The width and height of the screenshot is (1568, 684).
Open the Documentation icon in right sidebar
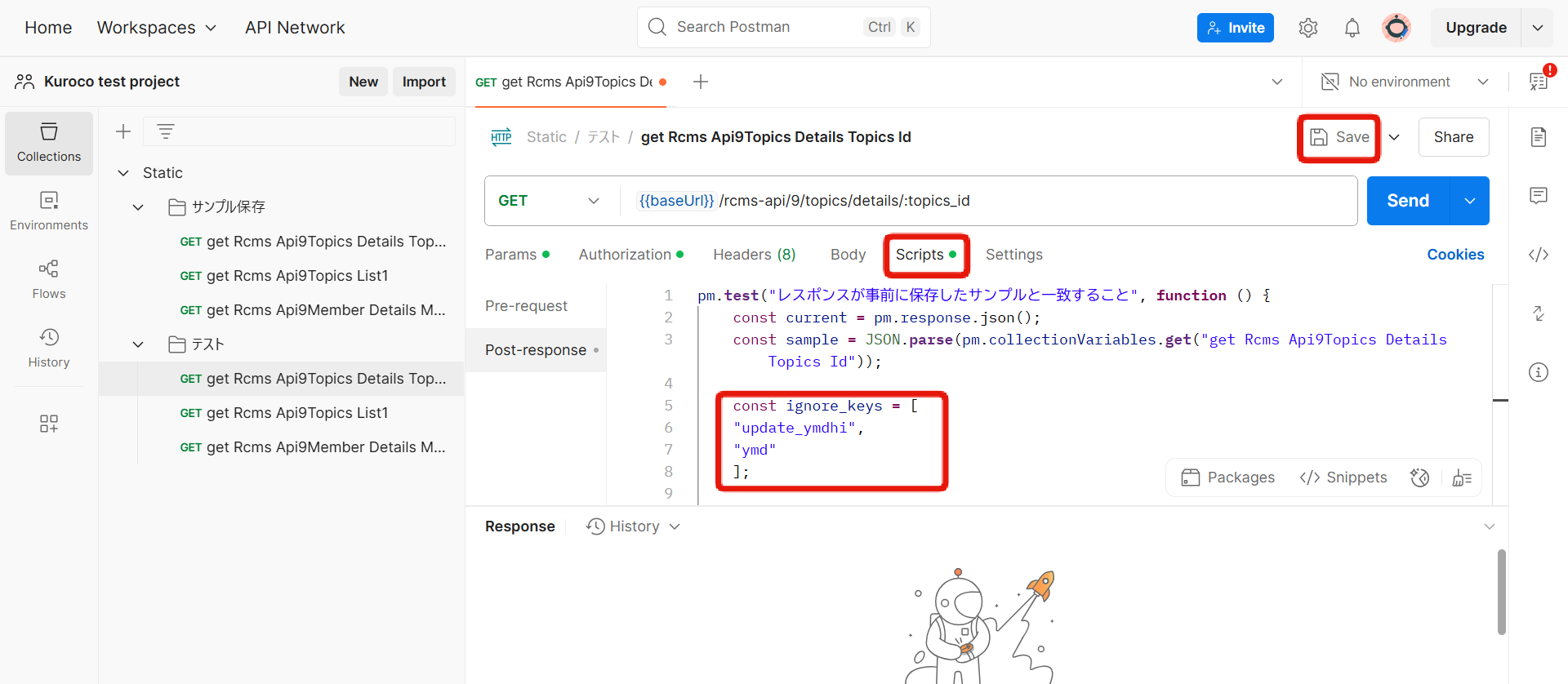(x=1538, y=137)
